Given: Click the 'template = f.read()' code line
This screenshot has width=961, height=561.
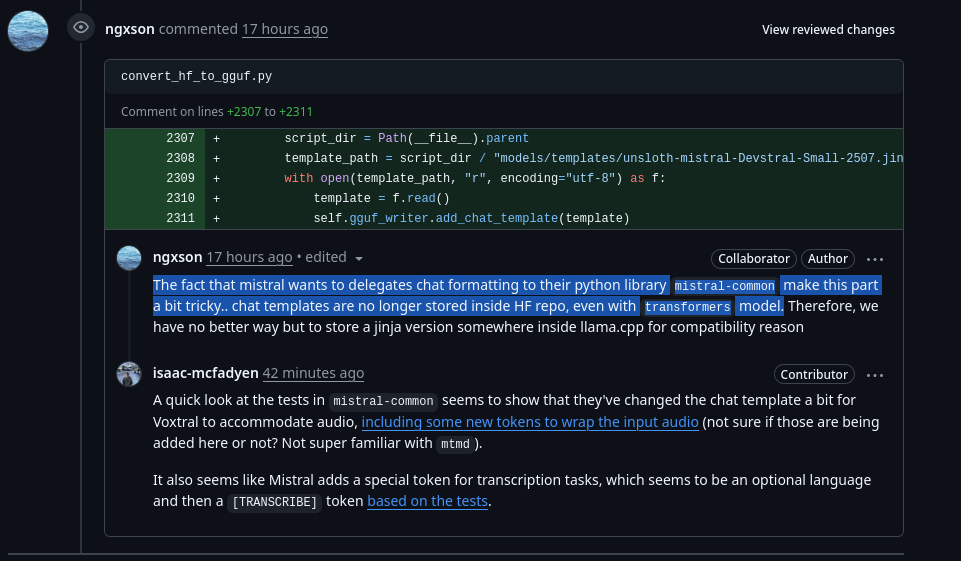Looking at the screenshot, I should pos(381,198).
